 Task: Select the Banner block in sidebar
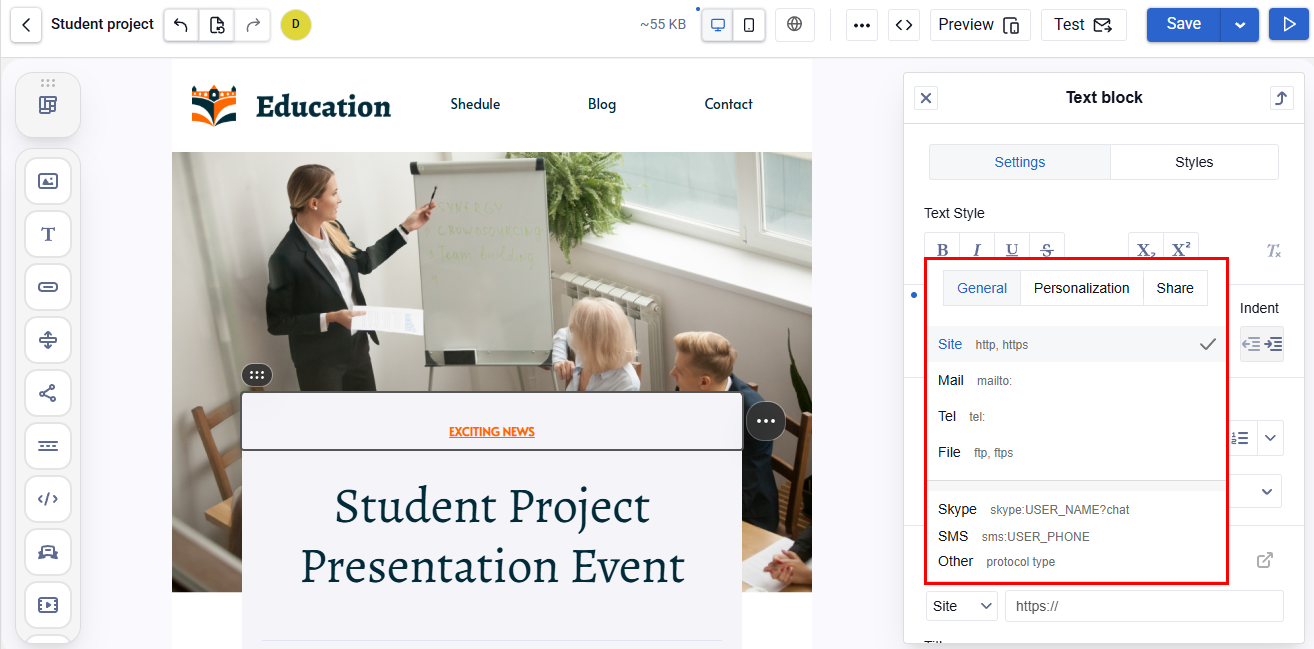[48, 552]
